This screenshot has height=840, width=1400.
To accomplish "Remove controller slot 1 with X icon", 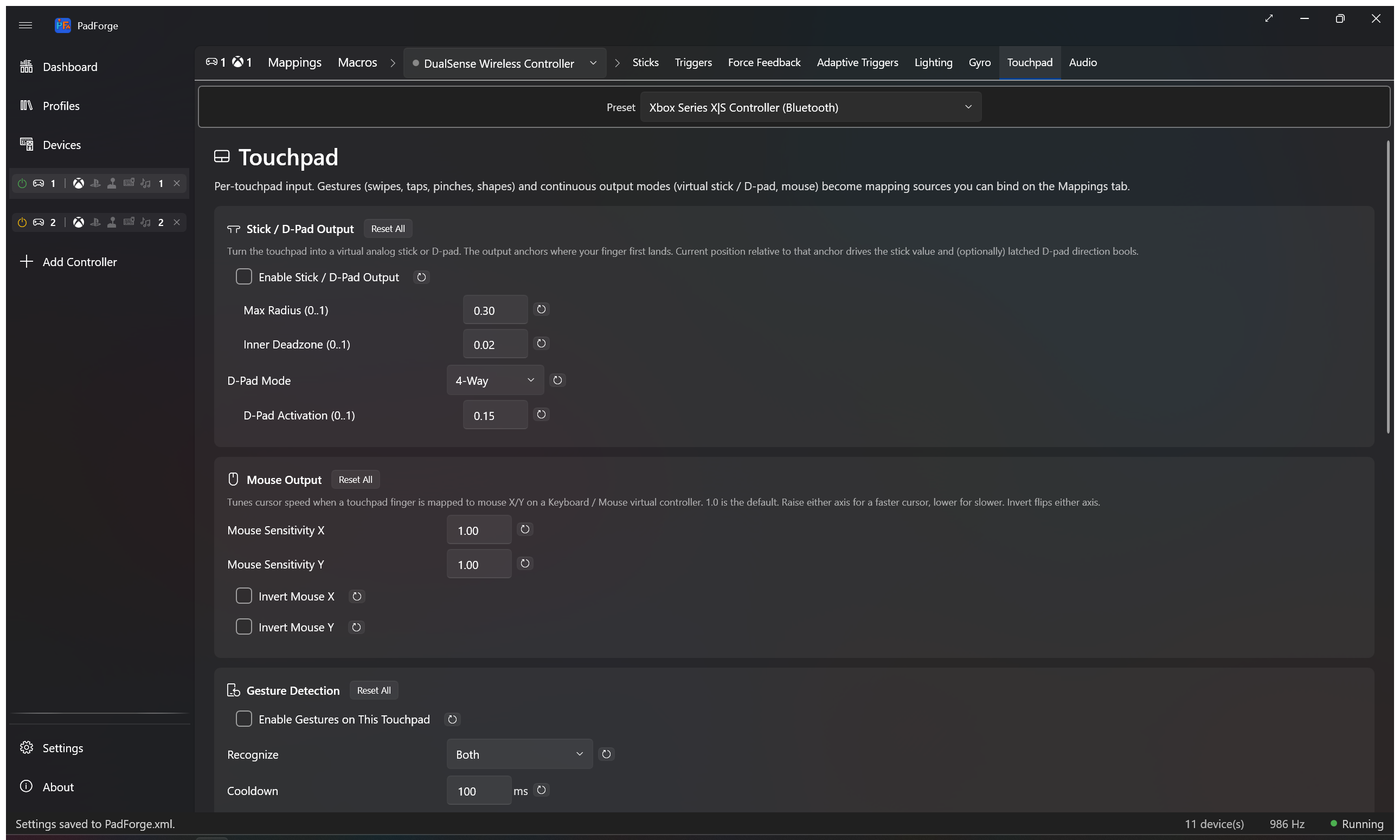I will (177, 183).
